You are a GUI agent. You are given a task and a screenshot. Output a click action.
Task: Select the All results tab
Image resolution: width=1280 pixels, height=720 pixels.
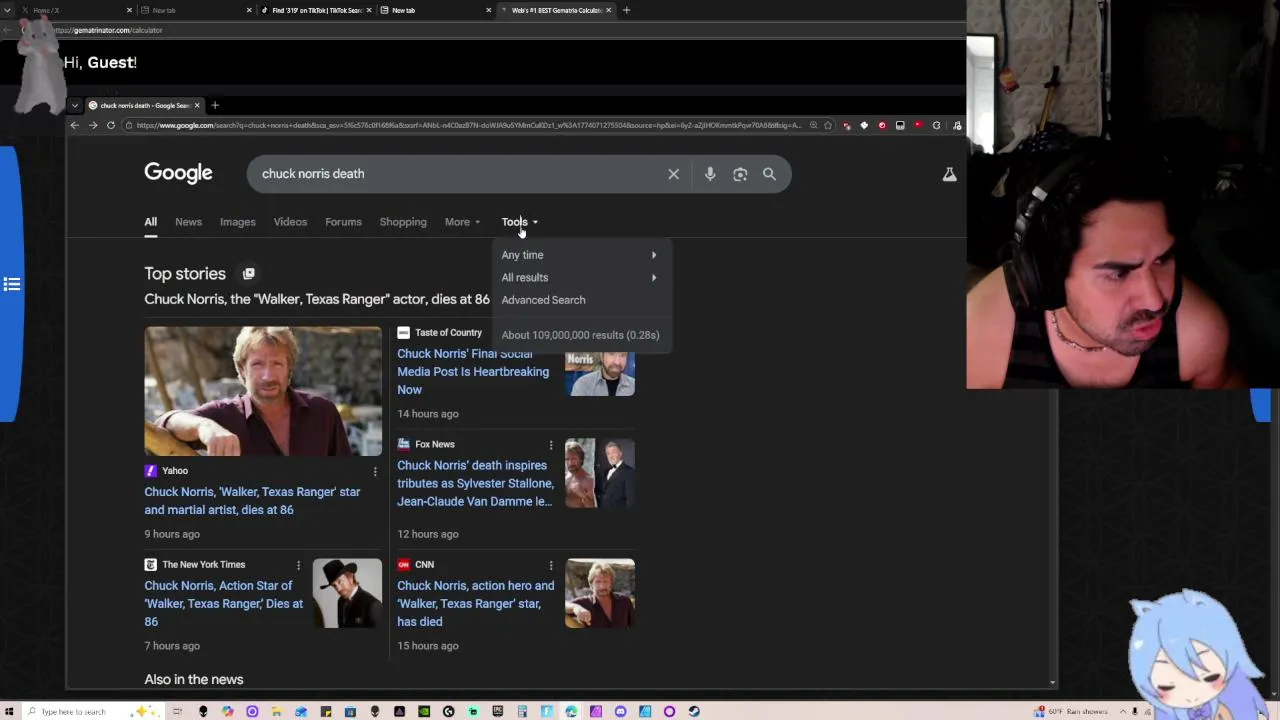[x=150, y=222]
